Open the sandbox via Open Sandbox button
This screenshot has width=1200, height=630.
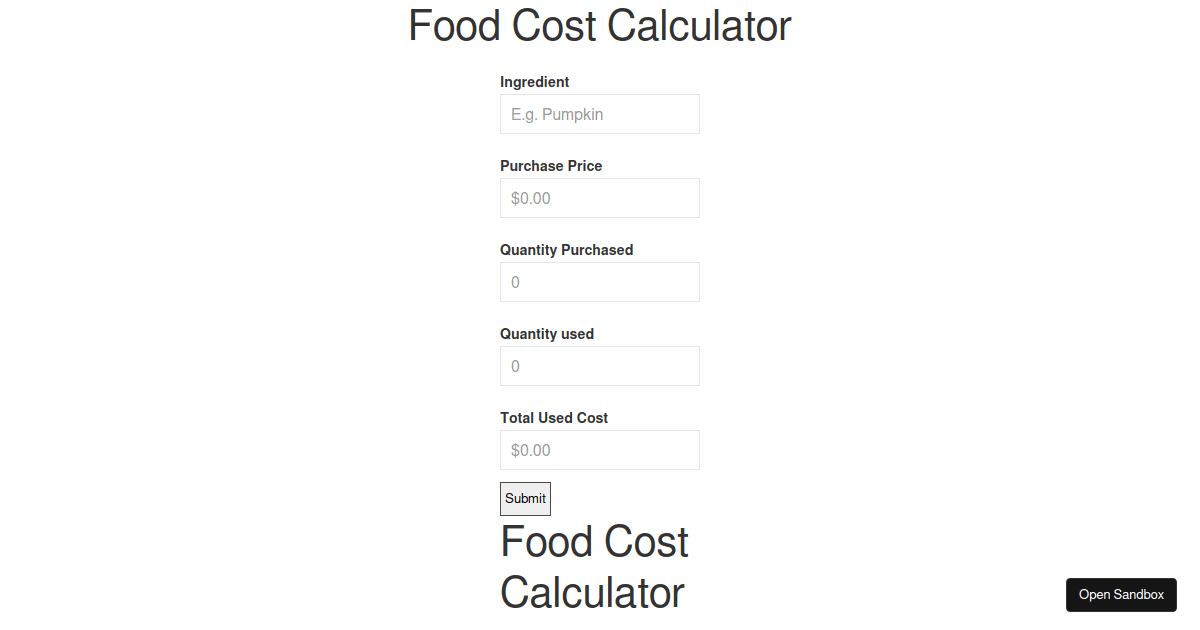1121,594
